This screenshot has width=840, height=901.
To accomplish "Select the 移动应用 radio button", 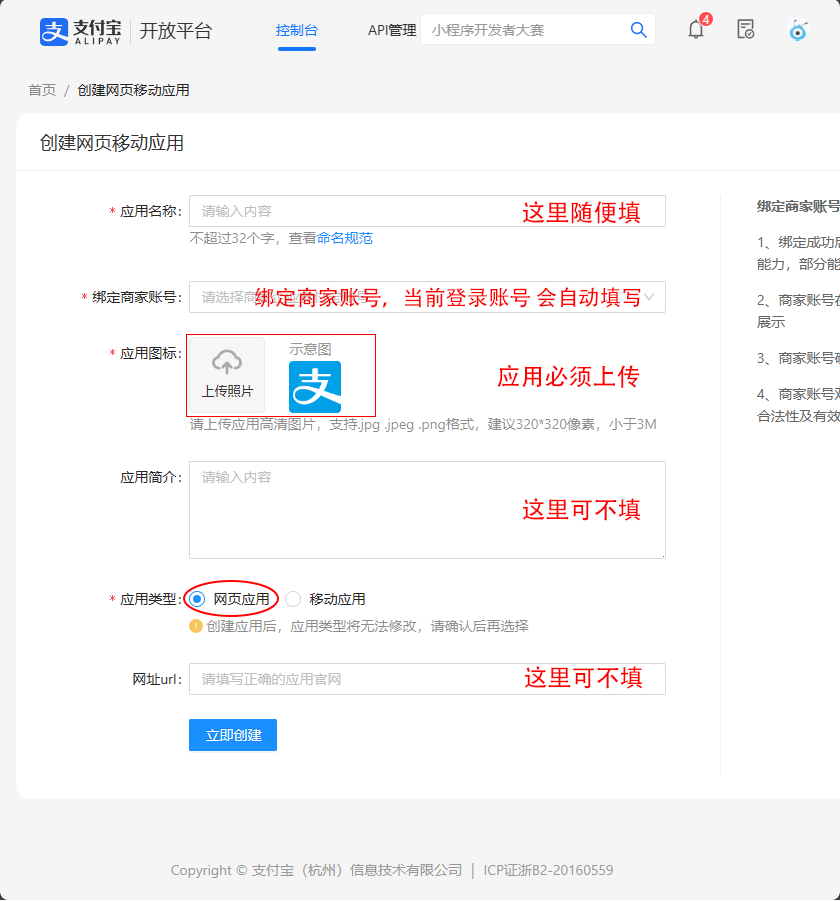I will (x=291, y=598).
